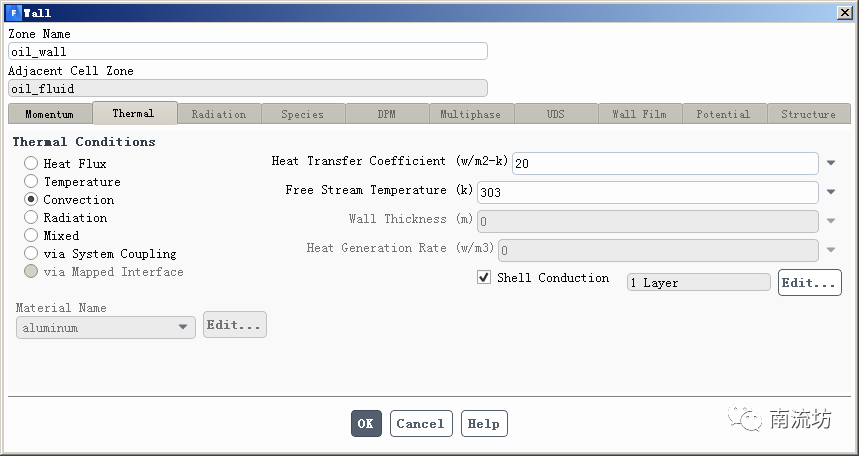Open Heat Transfer Coefficient dropdown arrow

[831, 163]
